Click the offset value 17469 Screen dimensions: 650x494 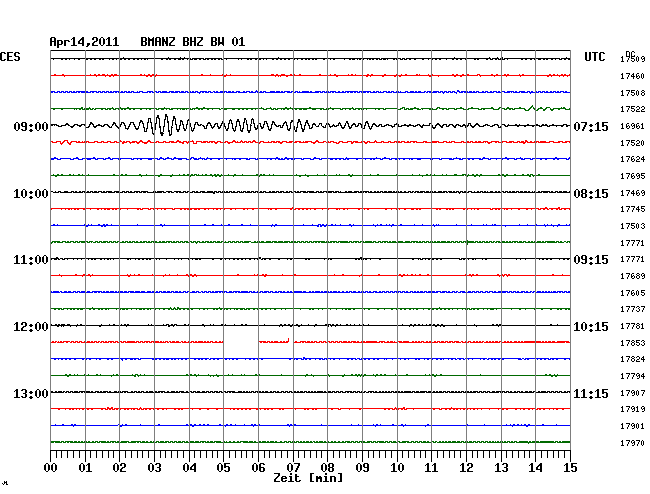(633, 193)
